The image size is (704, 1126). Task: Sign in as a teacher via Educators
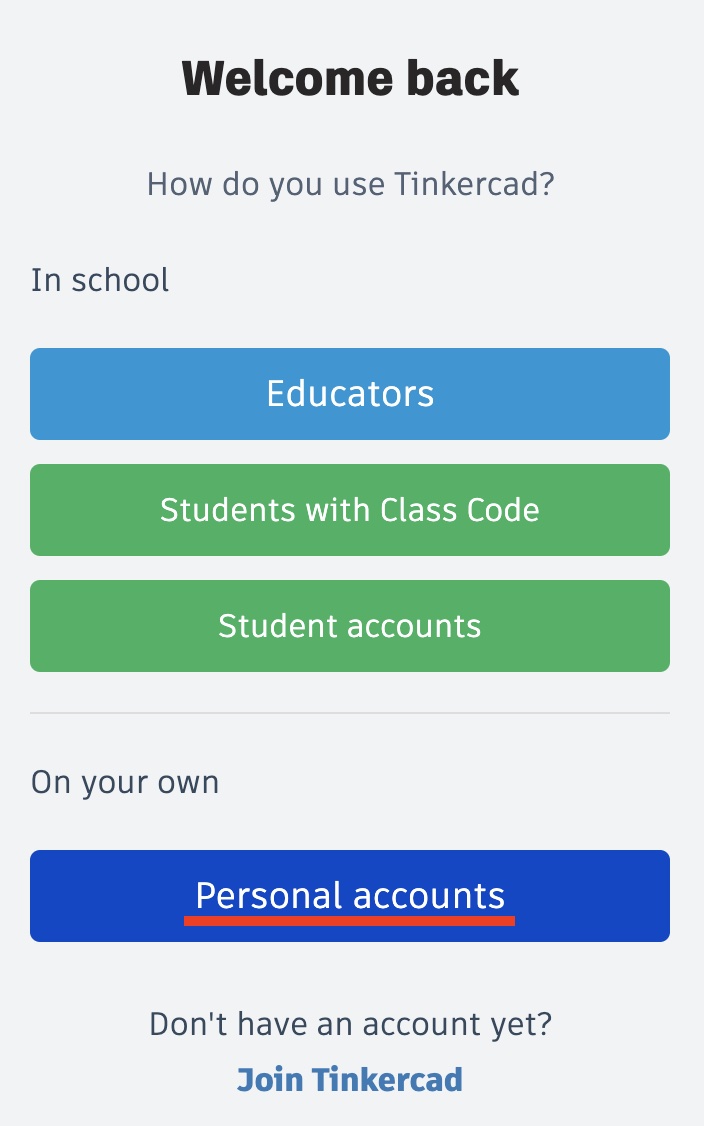(350, 394)
